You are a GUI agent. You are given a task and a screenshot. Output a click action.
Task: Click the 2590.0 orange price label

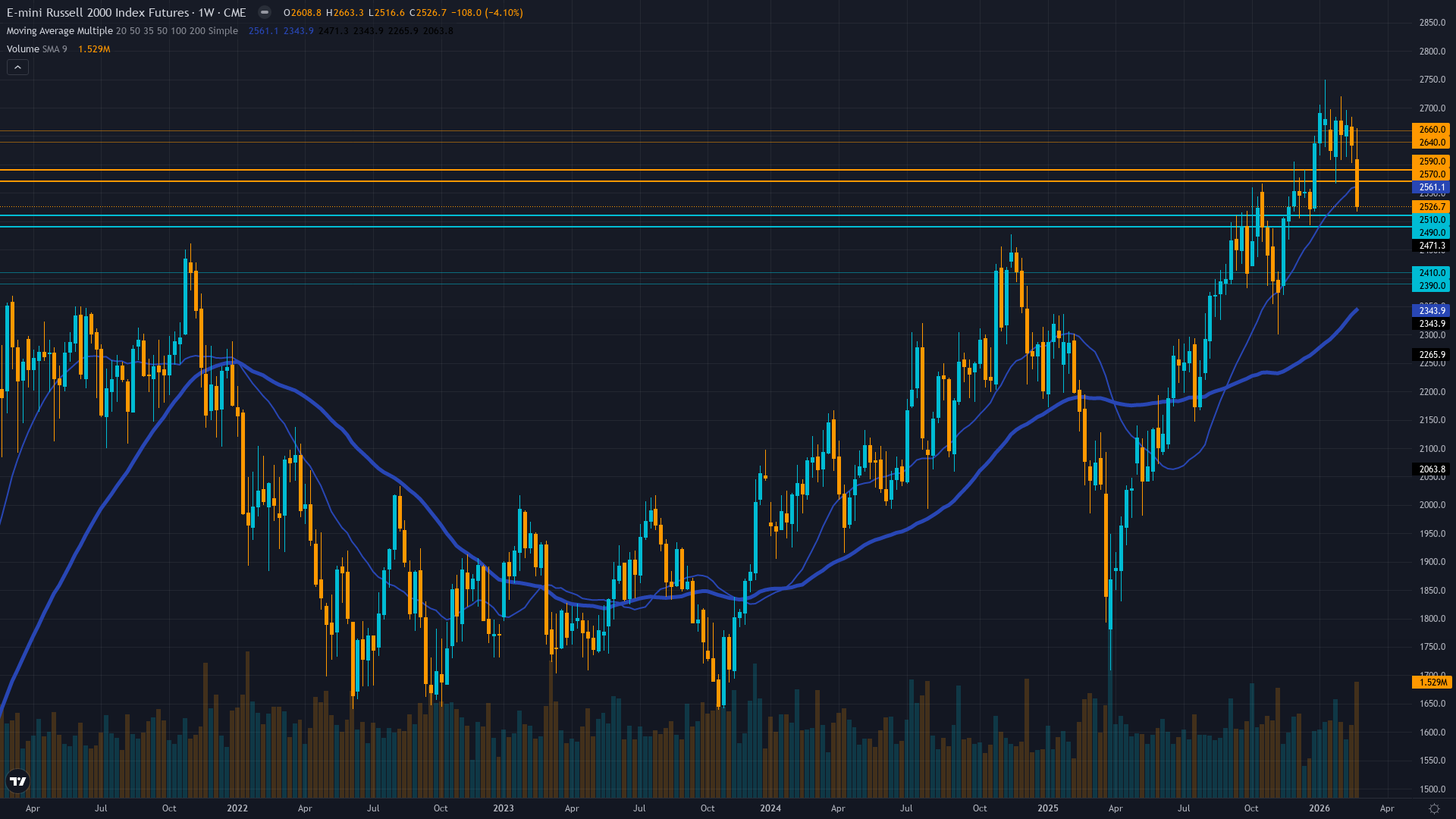click(x=1432, y=162)
